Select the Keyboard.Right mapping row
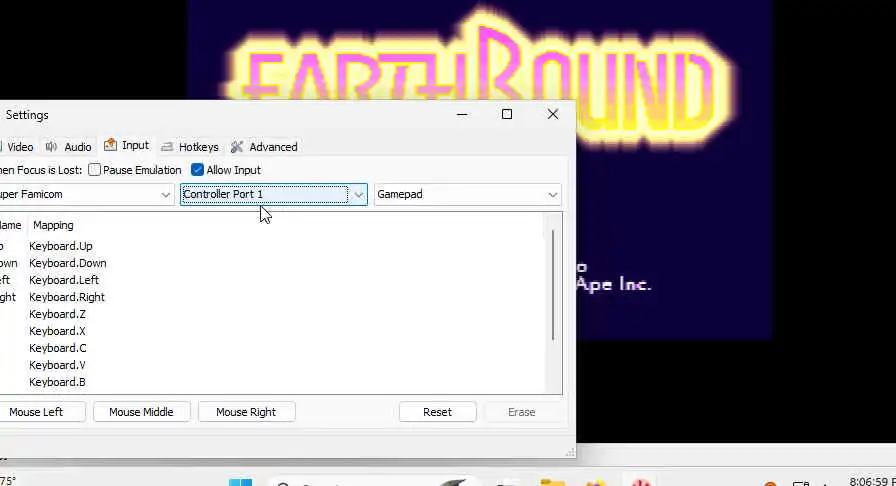 point(271,297)
